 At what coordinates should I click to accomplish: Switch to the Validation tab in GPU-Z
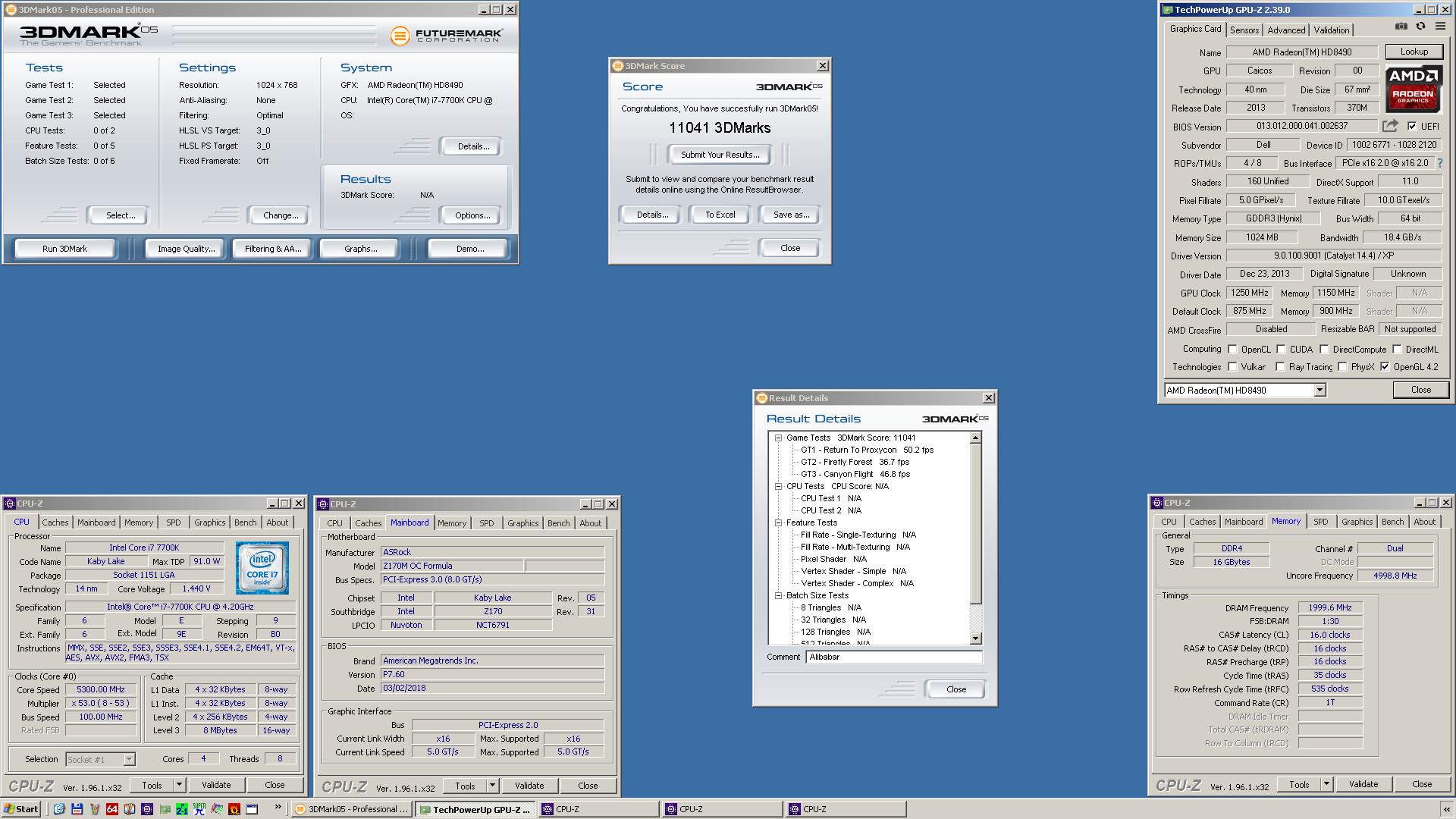point(1332,30)
